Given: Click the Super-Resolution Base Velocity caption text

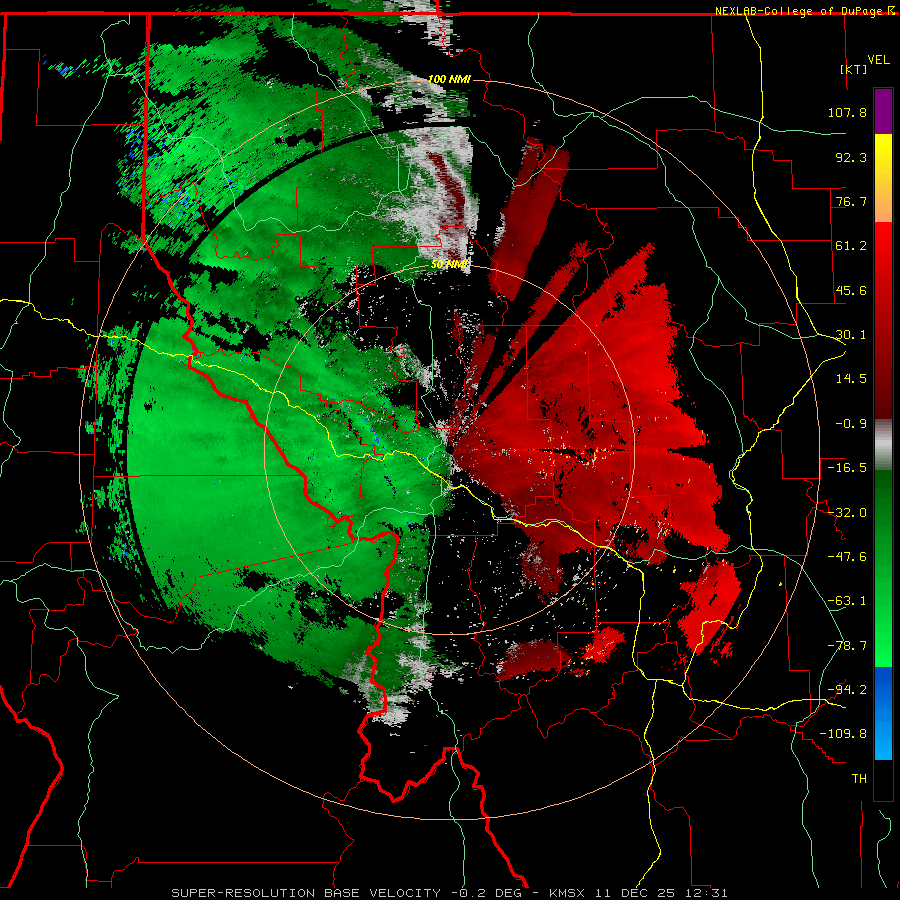Looking at the screenshot, I should click(306, 893).
